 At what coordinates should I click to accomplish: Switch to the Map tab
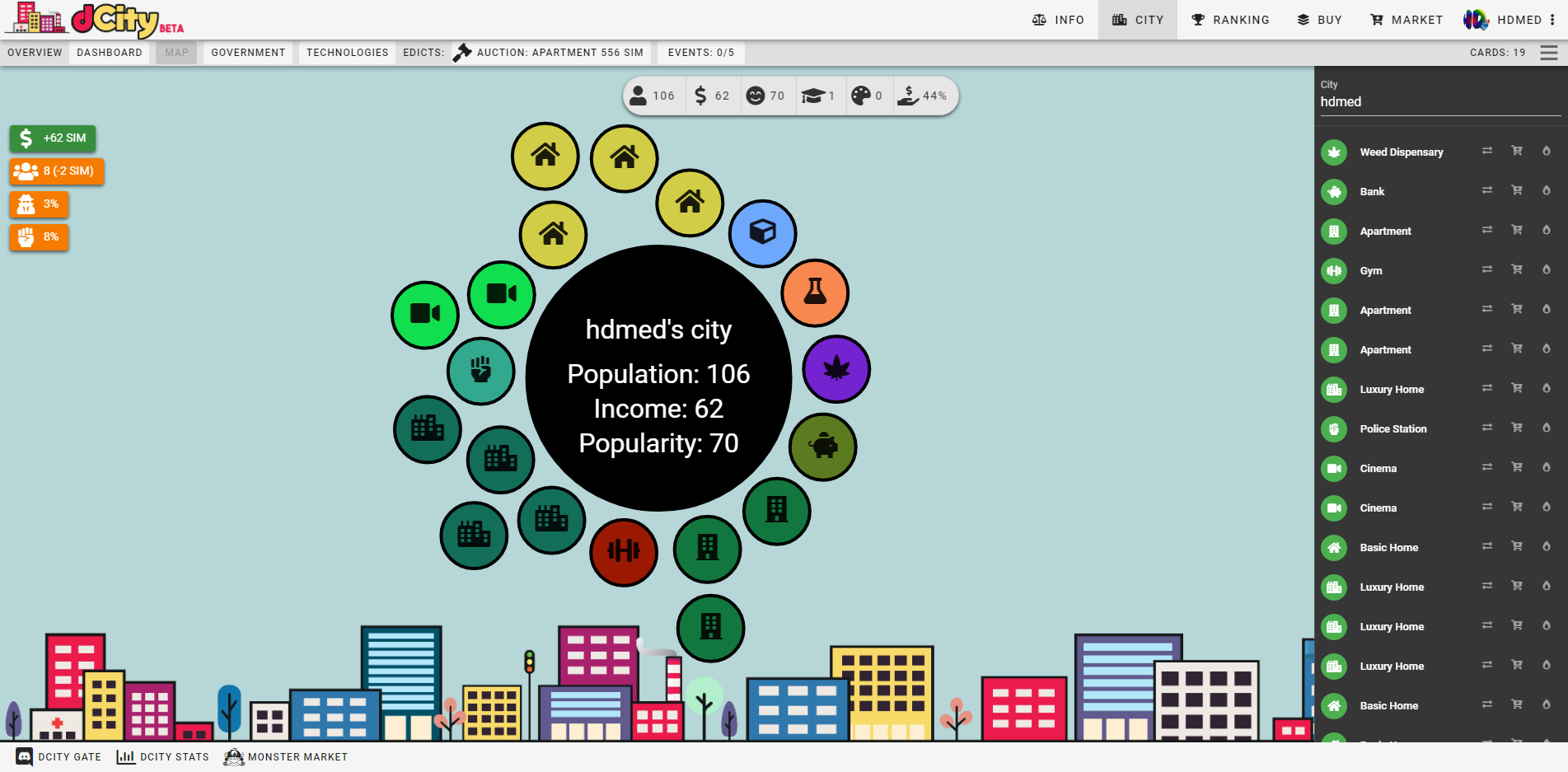click(x=176, y=53)
